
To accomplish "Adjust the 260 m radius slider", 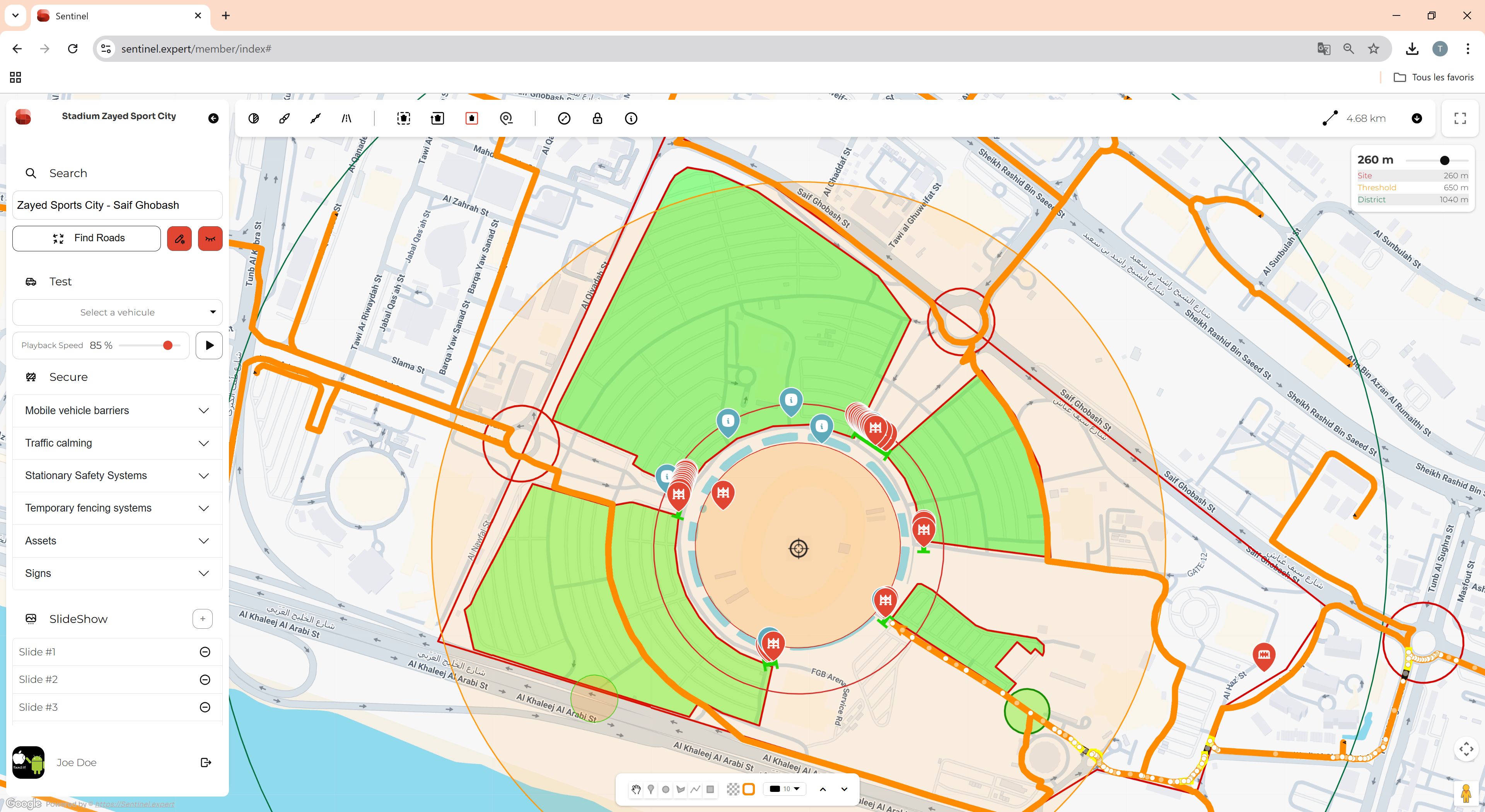I will (1437, 160).
